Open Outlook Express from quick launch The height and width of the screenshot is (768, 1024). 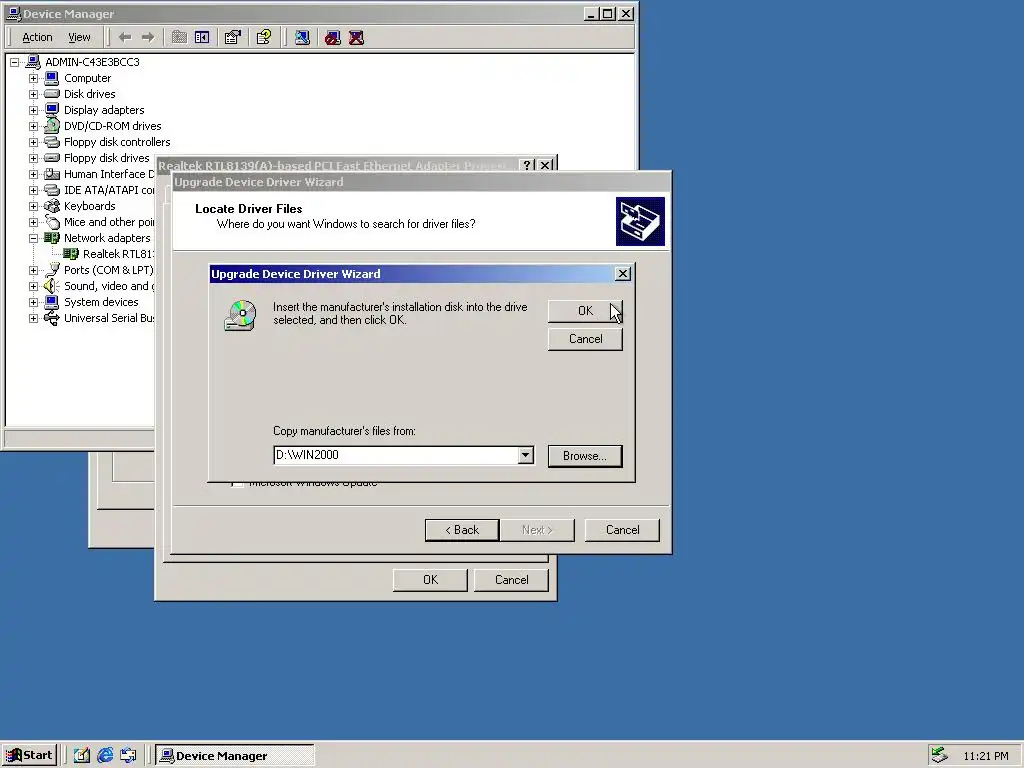tap(128, 756)
